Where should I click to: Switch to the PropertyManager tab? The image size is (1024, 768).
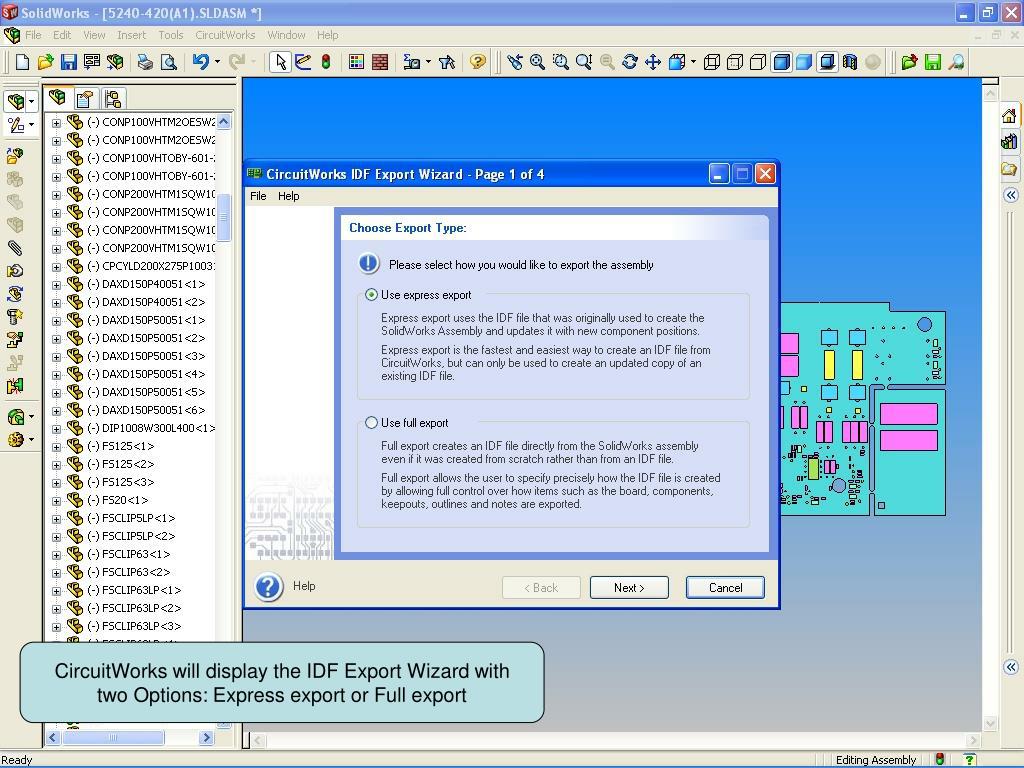[x=85, y=99]
